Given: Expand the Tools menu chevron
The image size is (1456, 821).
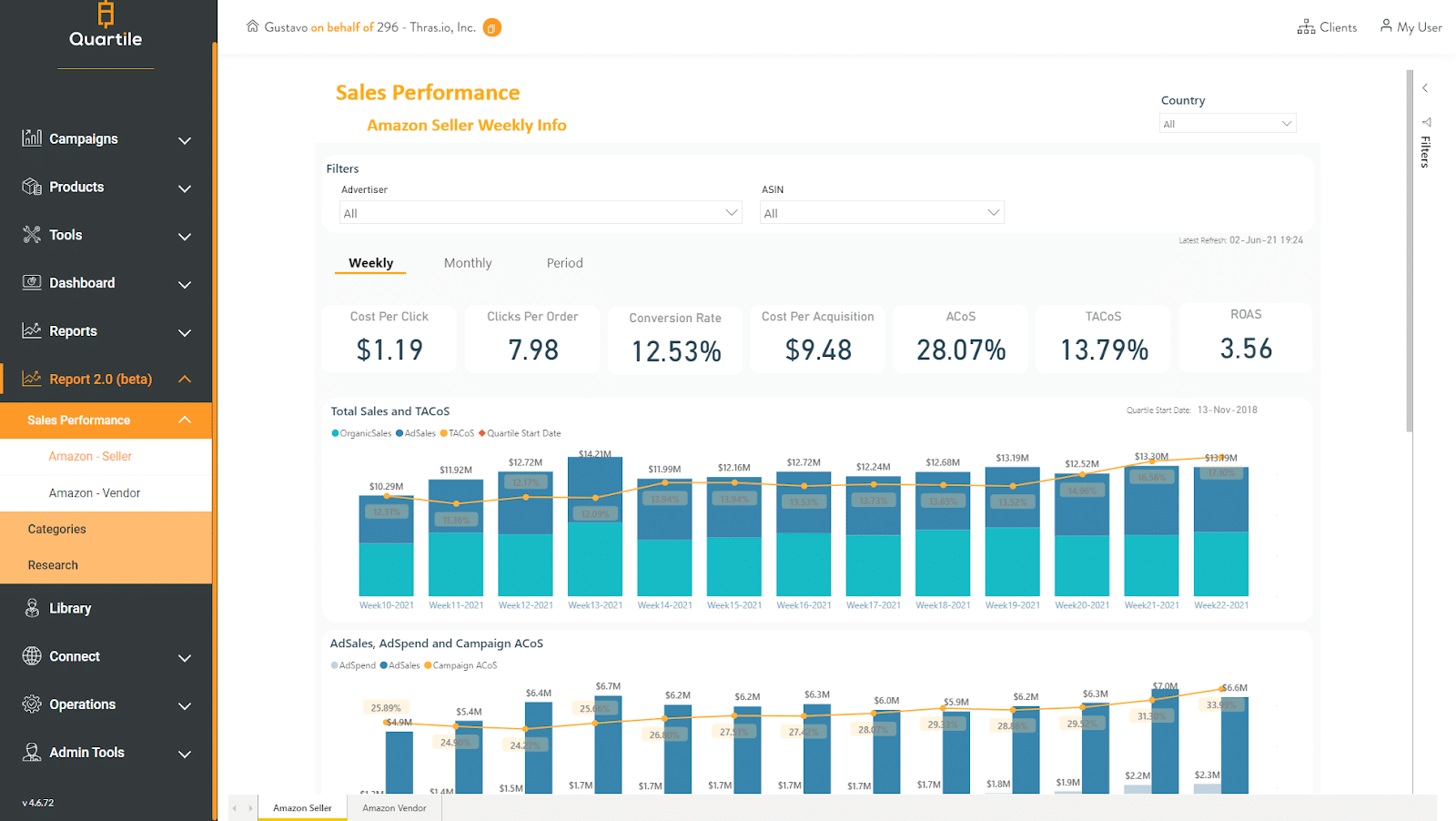Looking at the screenshot, I should click(x=185, y=237).
